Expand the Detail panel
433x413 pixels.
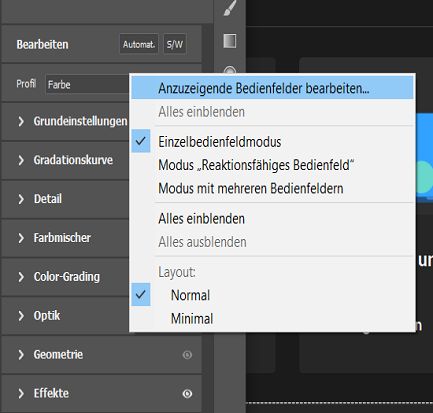[x=65, y=199]
